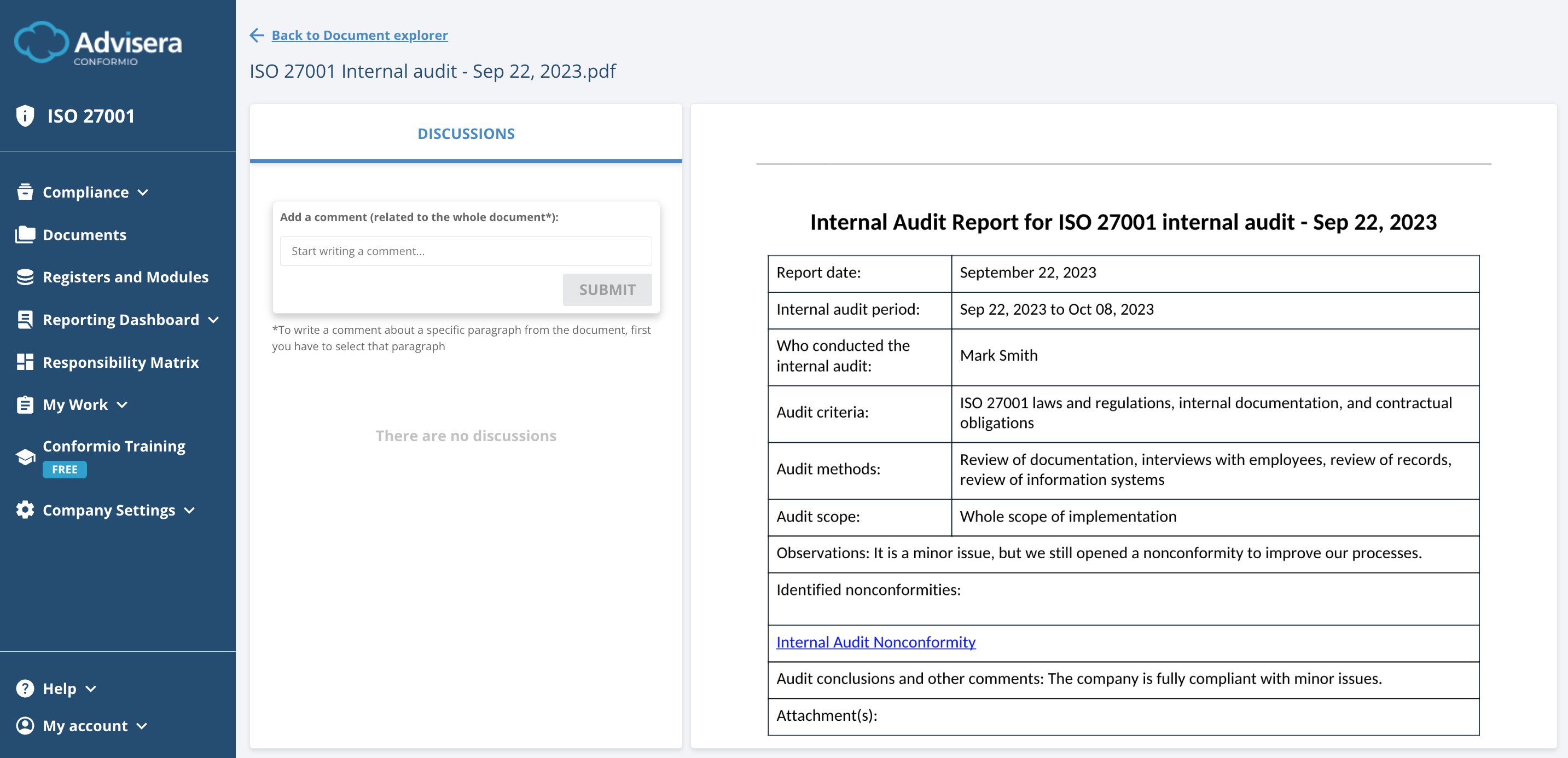
Task: Switch to the DISCUSSIONS tab
Action: pos(466,134)
